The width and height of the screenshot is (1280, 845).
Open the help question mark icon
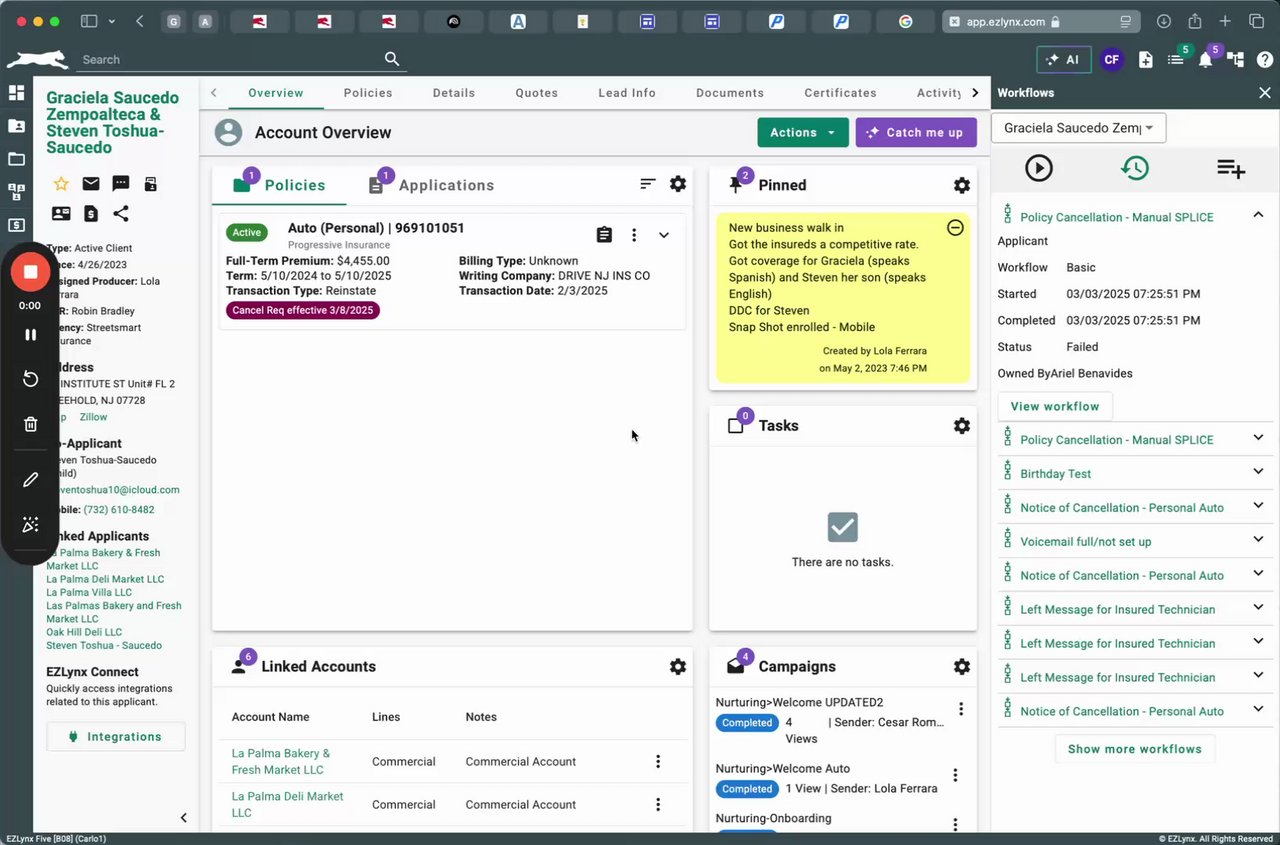[x=1265, y=60]
